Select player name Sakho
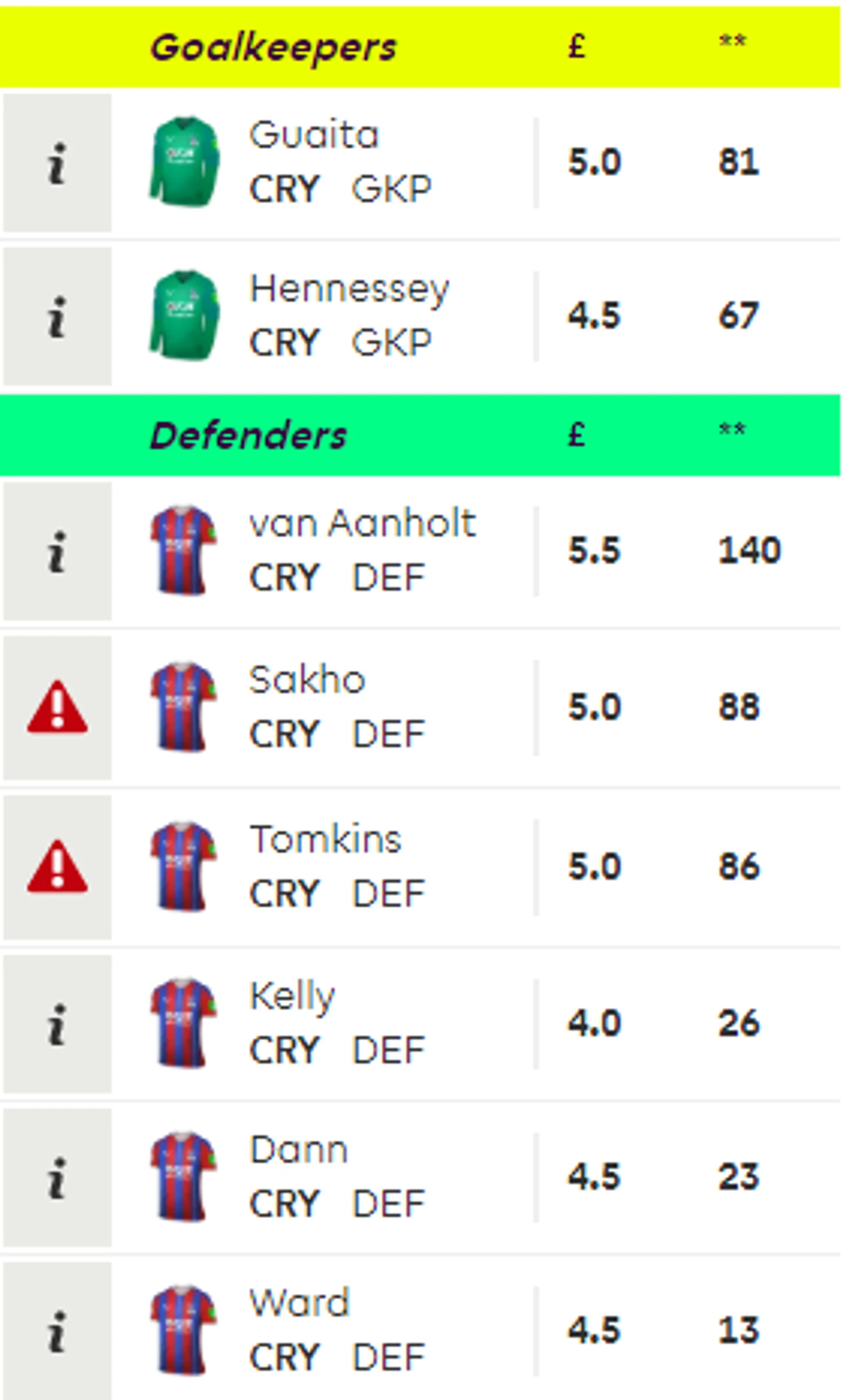 tap(307, 679)
